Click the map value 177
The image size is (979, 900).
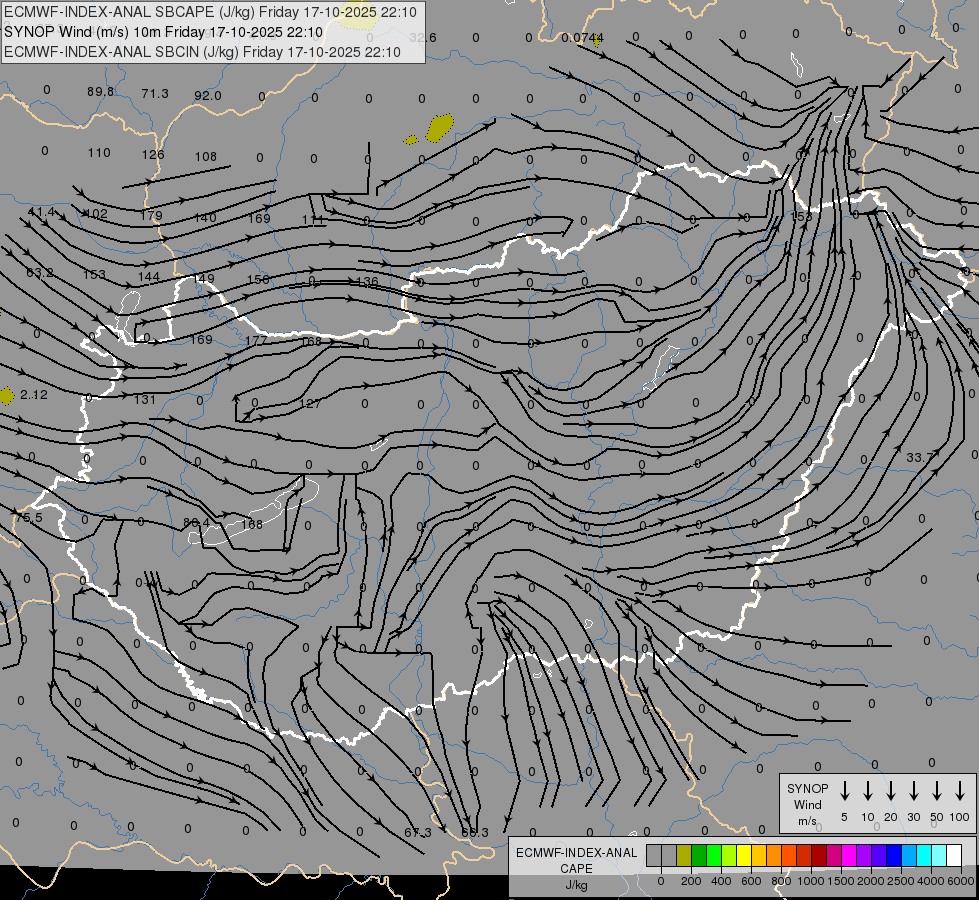[256, 340]
